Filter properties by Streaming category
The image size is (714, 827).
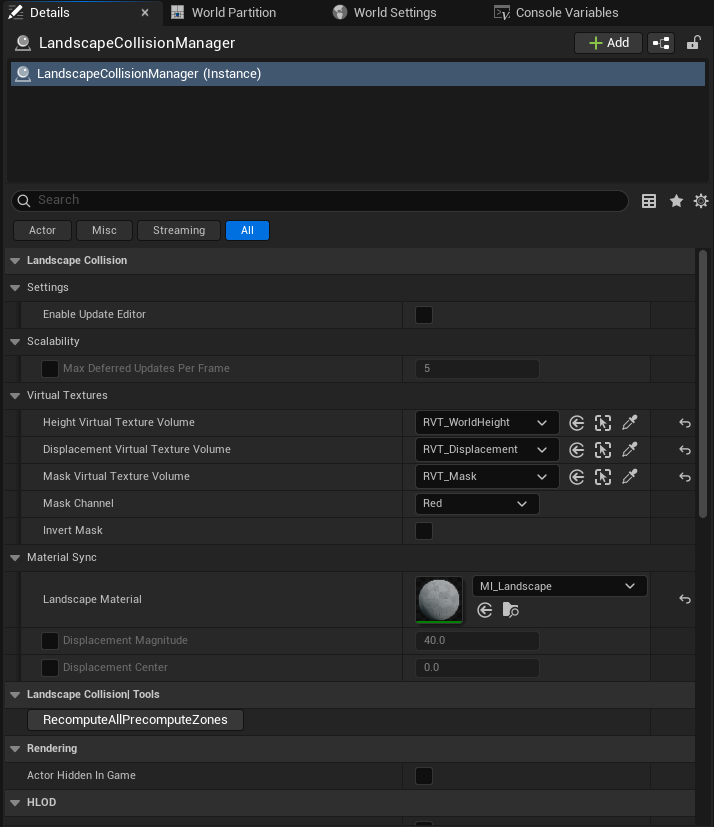tap(179, 230)
